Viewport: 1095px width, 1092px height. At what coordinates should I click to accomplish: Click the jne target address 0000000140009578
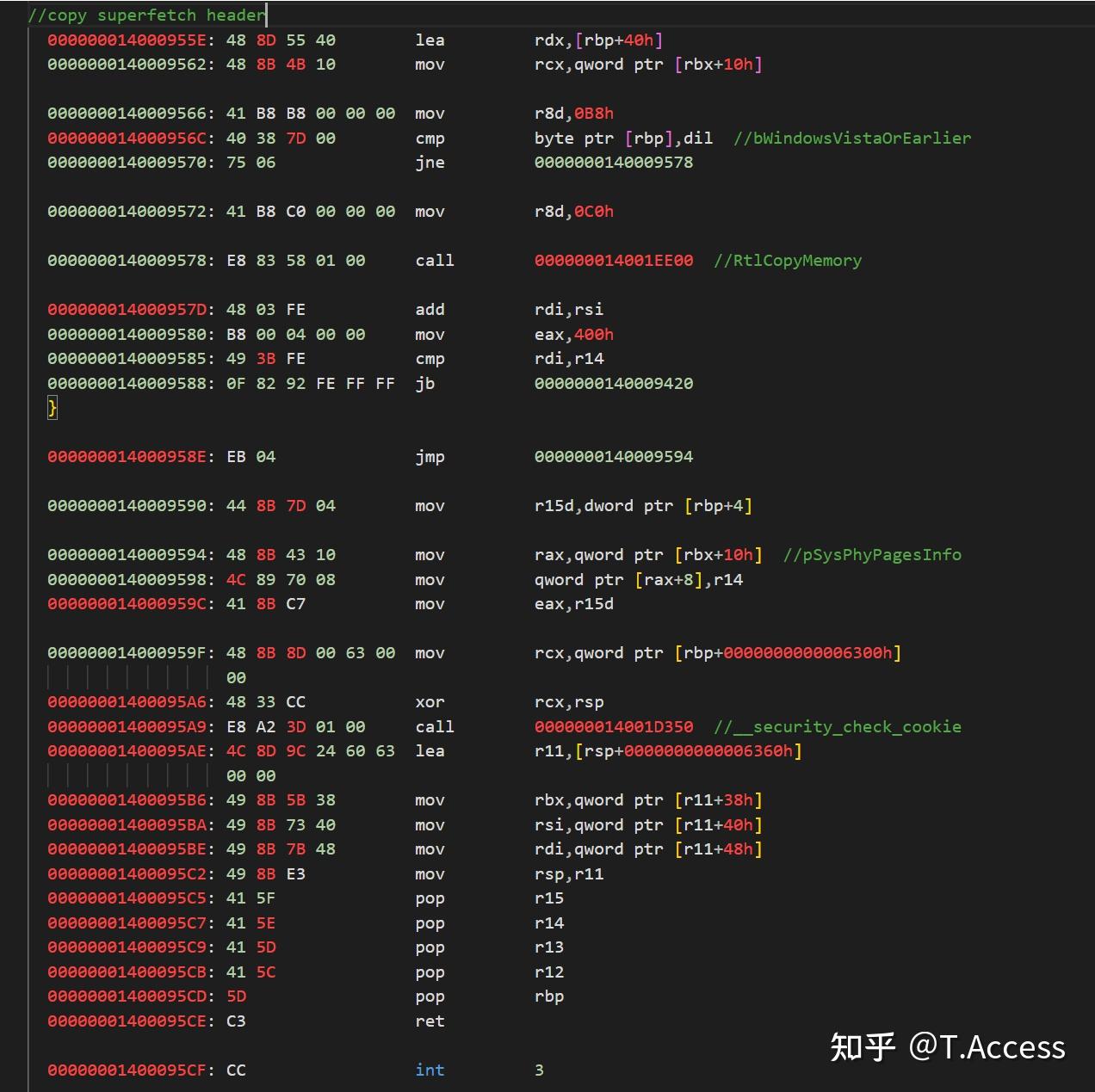613,163
